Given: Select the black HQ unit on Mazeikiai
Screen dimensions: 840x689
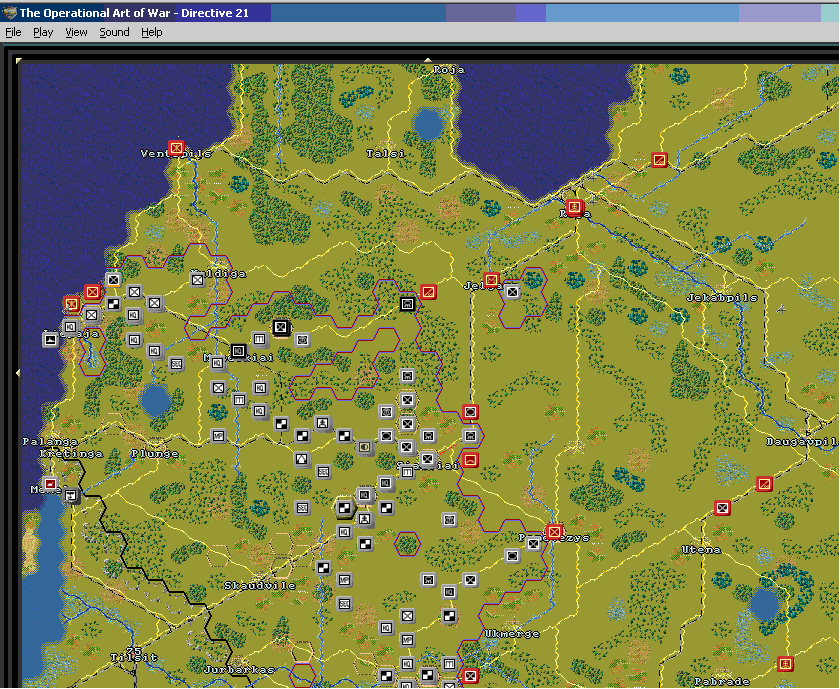Looking at the screenshot, I should (239, 351).
